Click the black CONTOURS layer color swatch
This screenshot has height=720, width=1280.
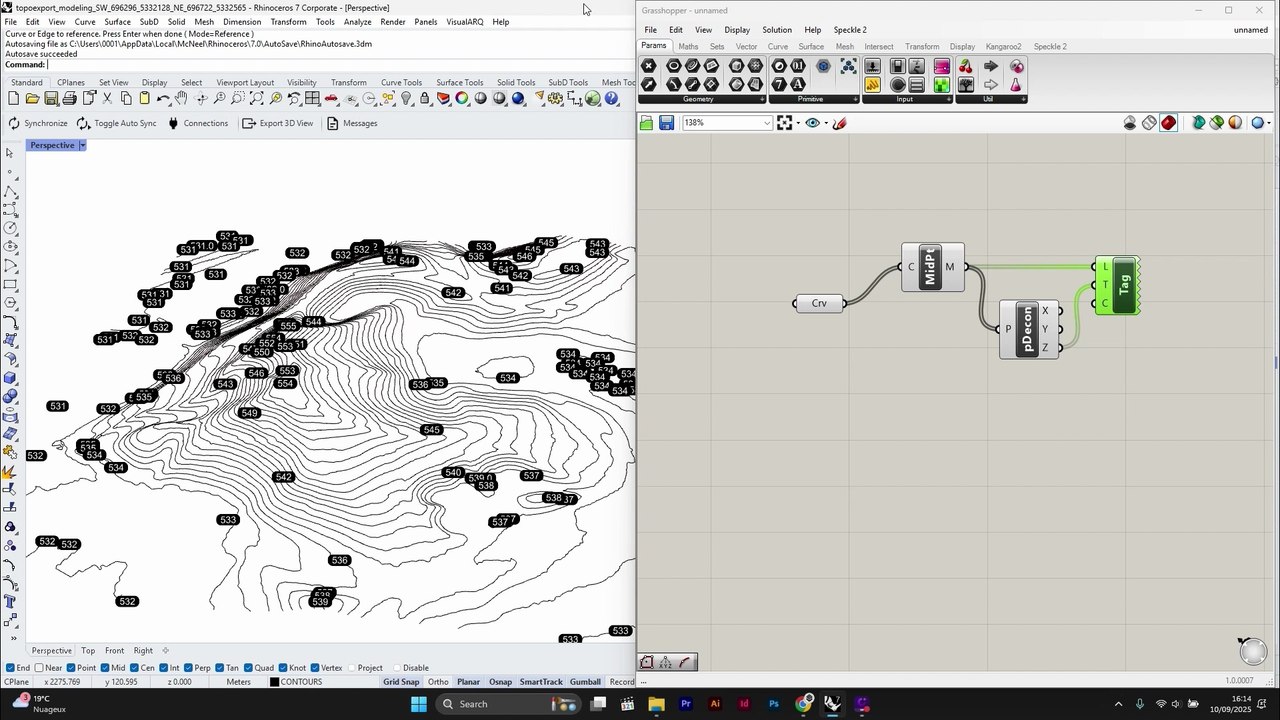275,682
